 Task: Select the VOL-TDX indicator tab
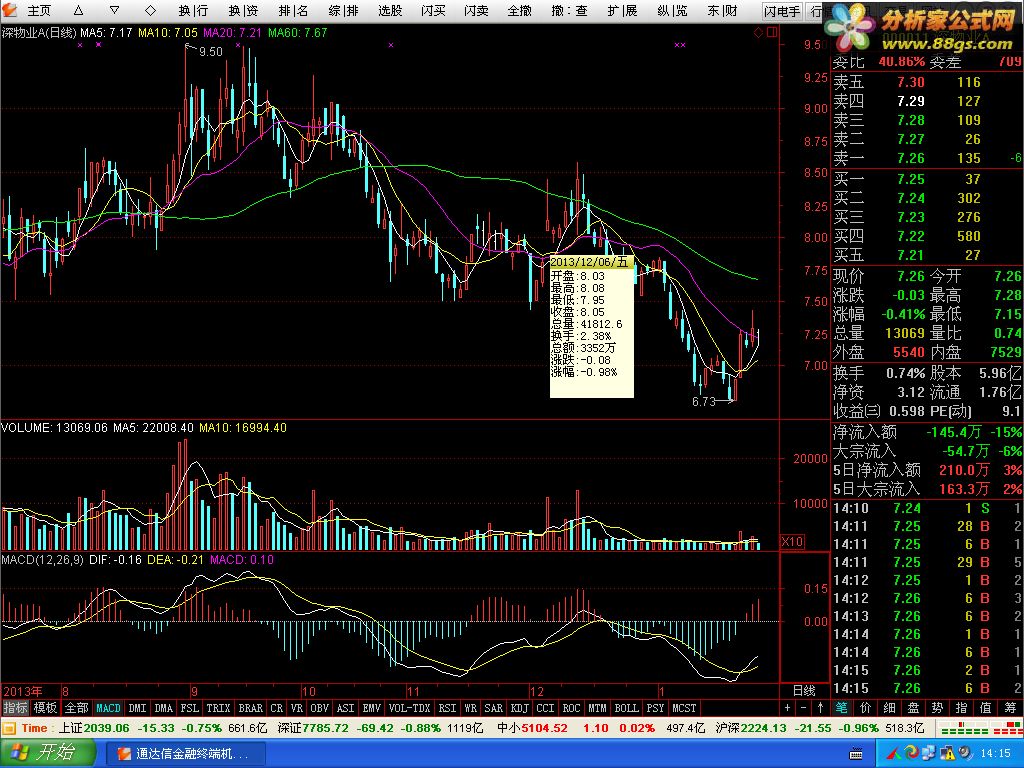(409, 708)
